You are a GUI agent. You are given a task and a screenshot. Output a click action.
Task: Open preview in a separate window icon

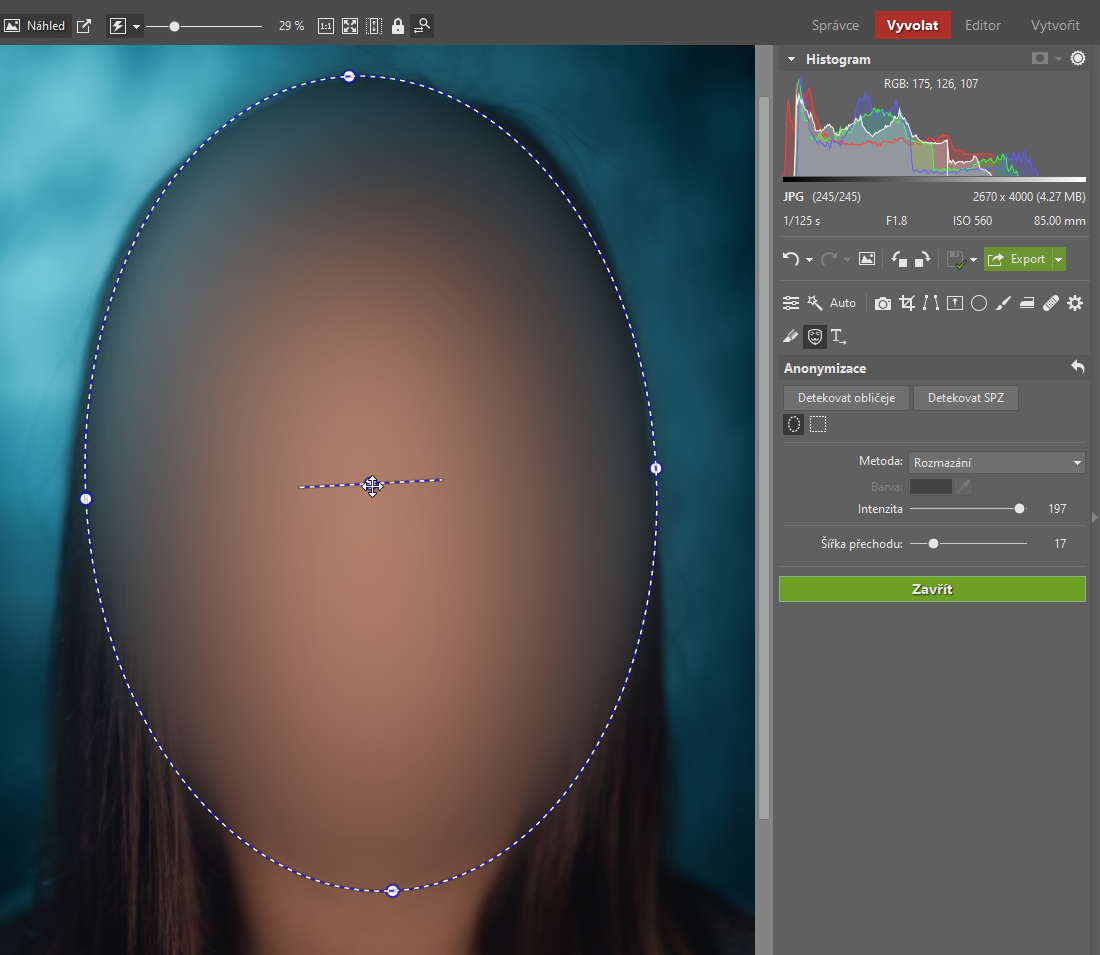pos(83,26)
